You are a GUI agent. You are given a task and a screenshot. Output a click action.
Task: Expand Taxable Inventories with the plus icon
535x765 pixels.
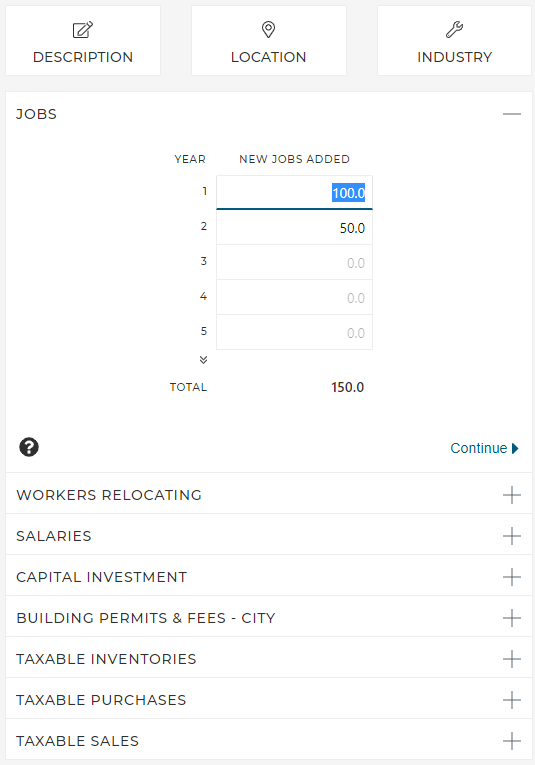pos(512,659)
